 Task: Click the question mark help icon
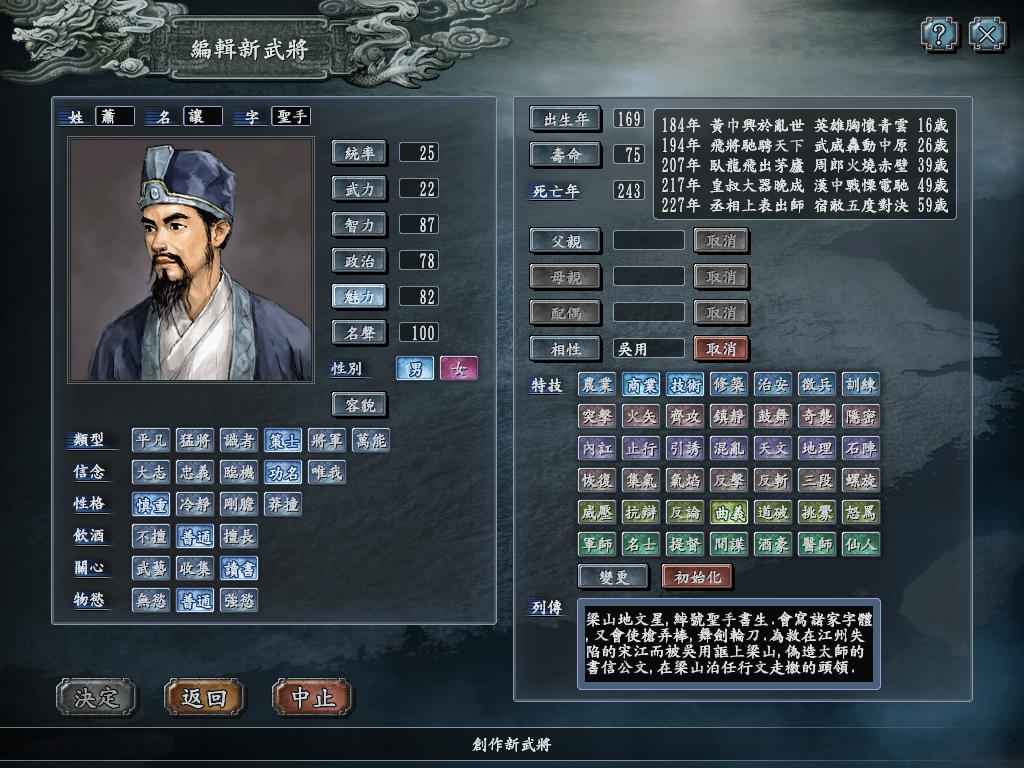(939, 33)
